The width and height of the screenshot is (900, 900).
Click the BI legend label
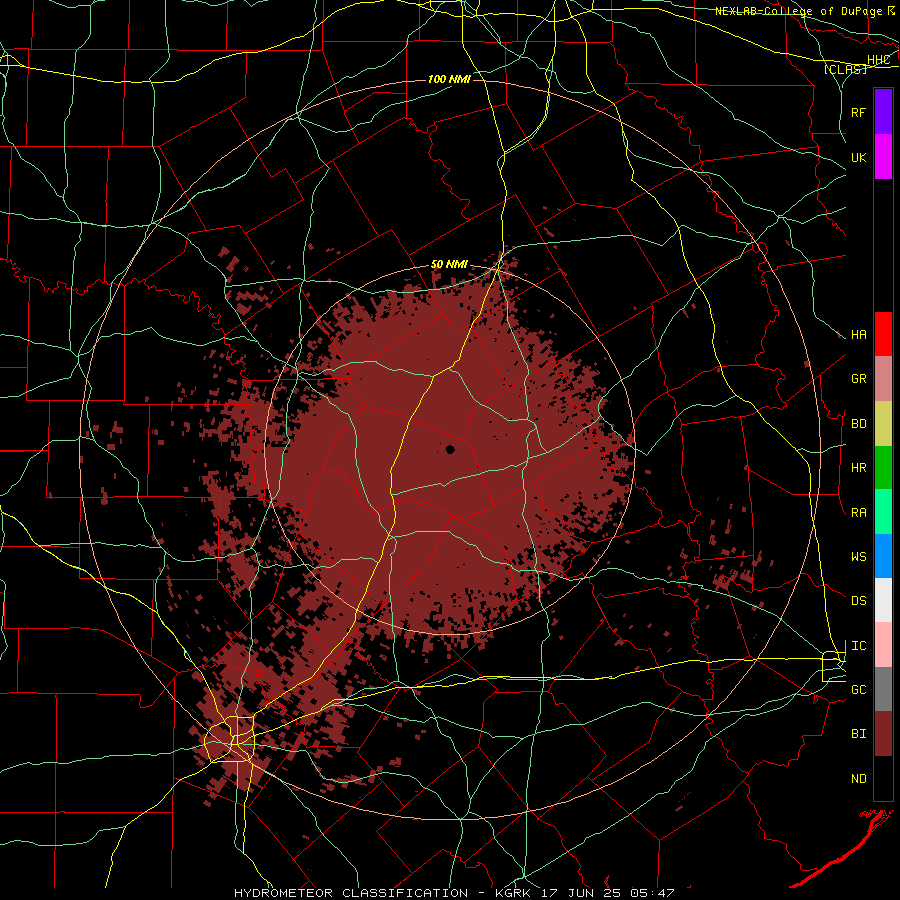tap(859, 734)
